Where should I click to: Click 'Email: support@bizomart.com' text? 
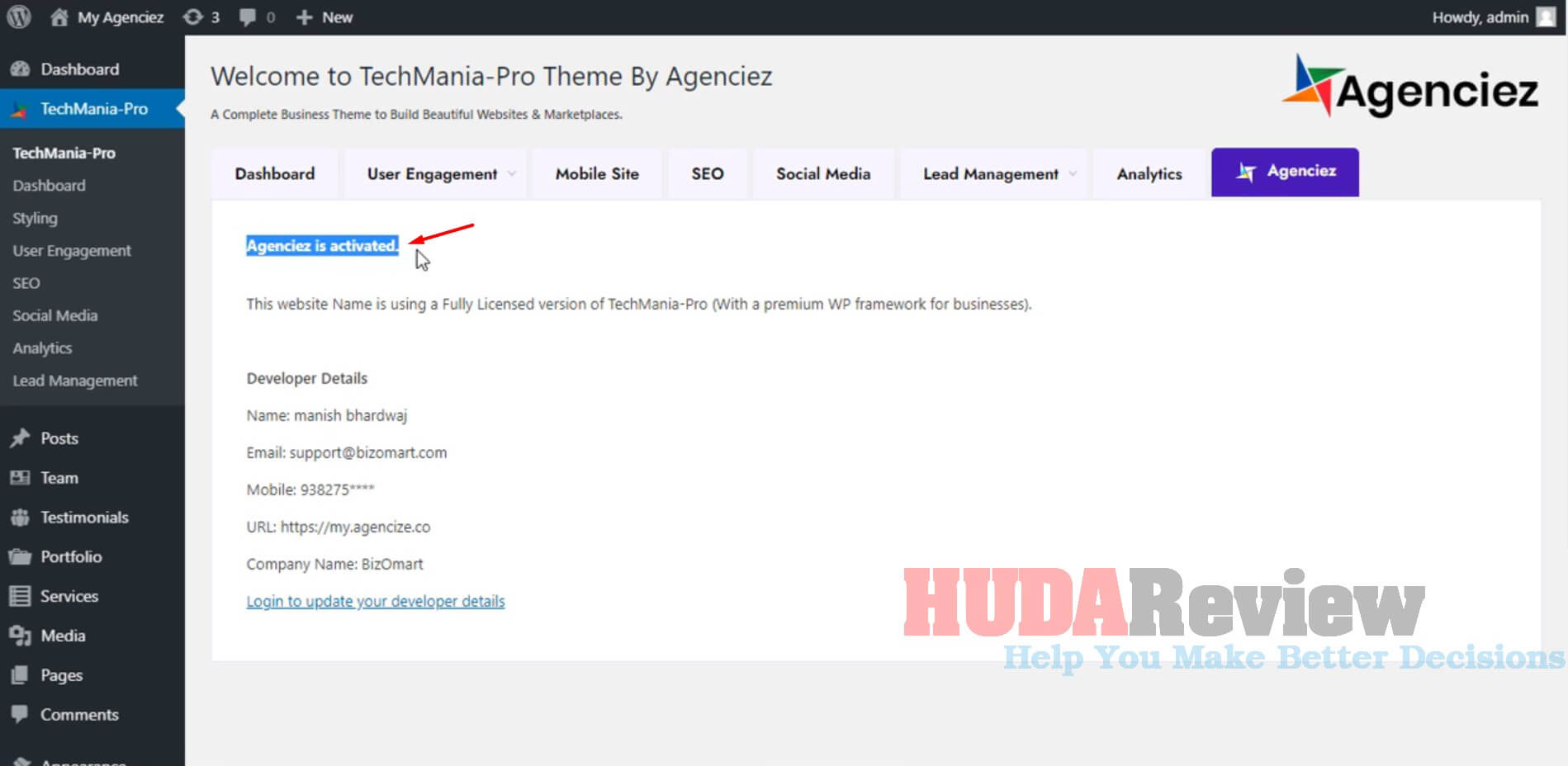[x=347, y=452]
